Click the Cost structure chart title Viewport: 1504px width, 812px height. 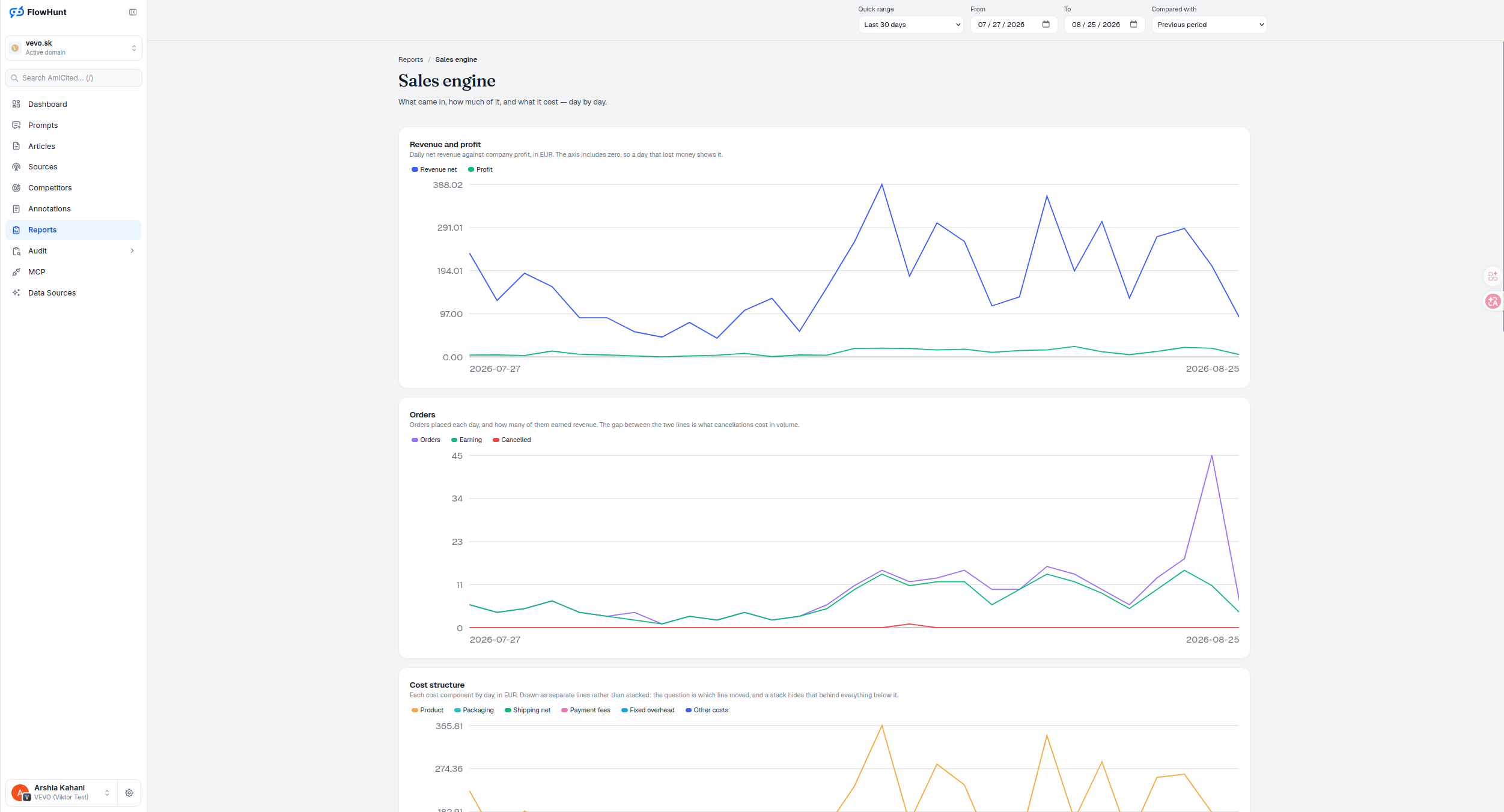(x=437, y=685)
